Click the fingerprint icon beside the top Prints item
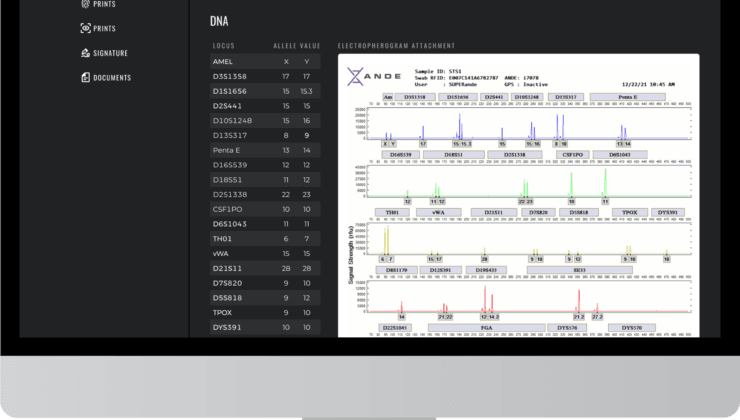The width and height of the screenshot is (740, 420). (84, 4)
